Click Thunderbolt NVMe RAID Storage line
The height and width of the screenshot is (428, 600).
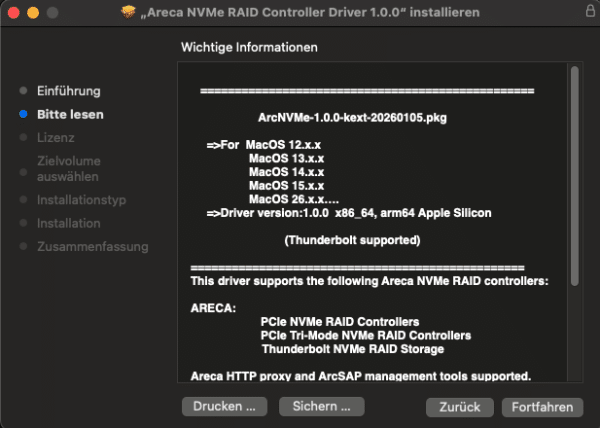click(x=353, y=349)
